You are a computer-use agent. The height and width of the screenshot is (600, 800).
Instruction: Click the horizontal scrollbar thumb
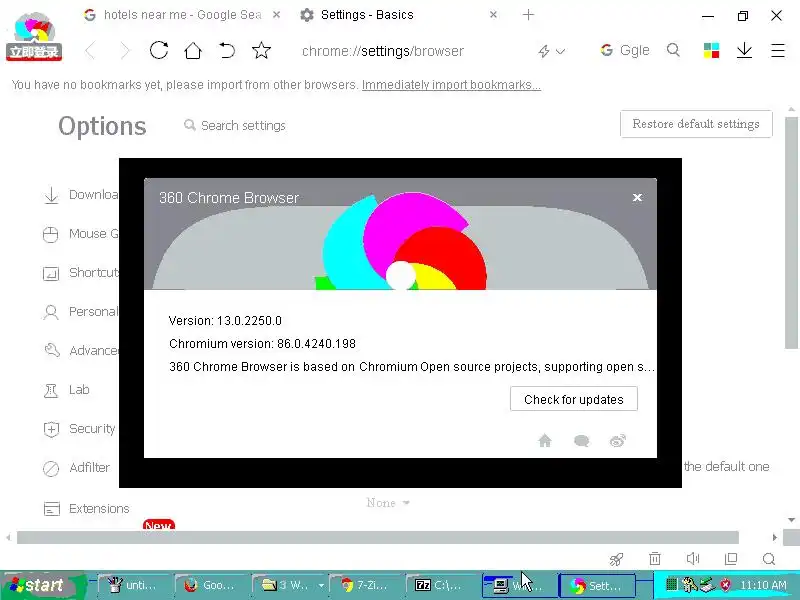(x=378, y=537)
